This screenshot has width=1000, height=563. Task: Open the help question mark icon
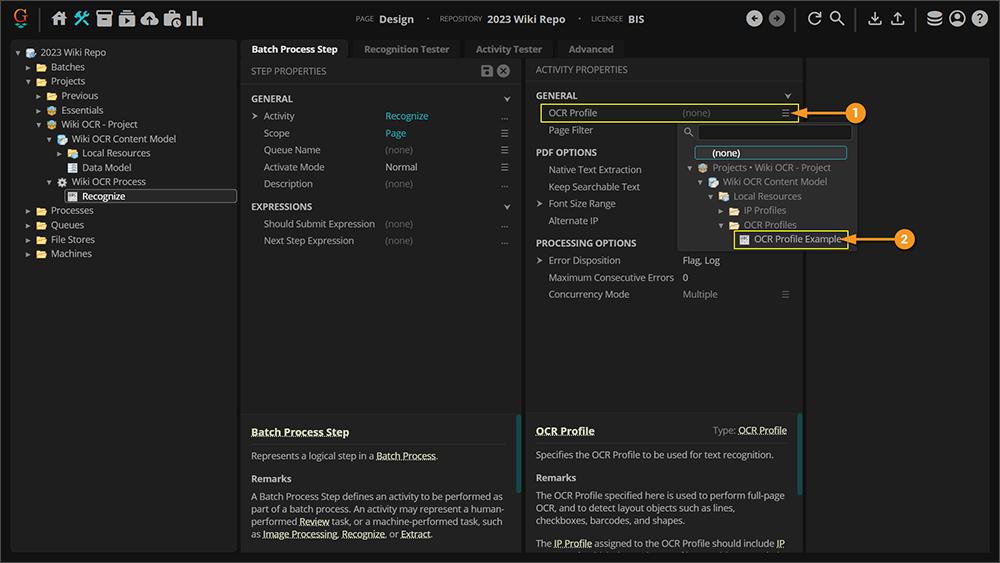point(979,18)
